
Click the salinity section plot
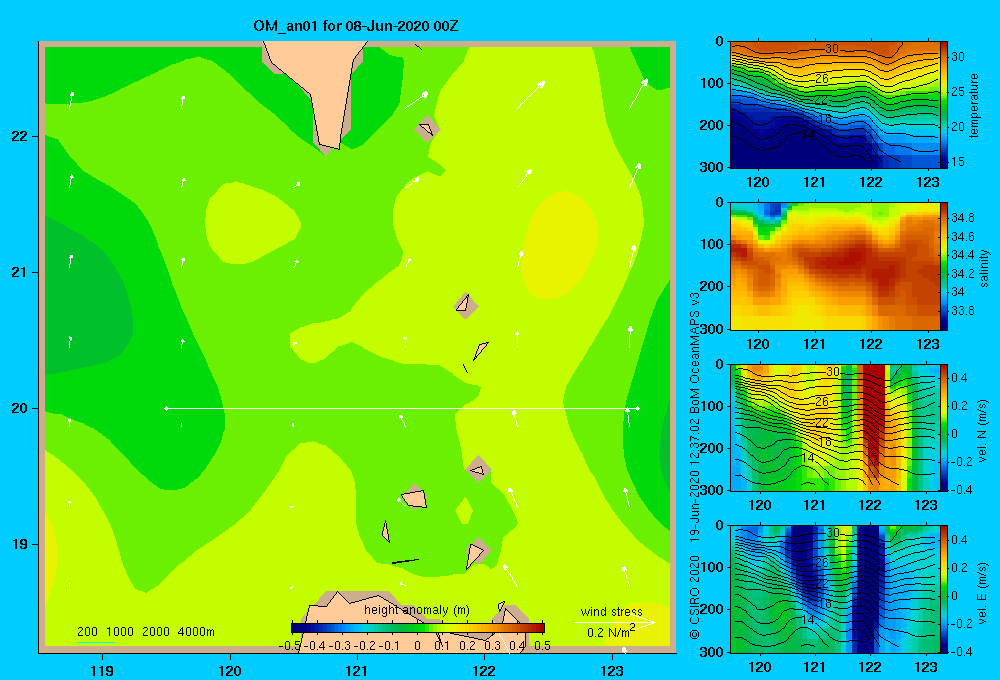coord(835,266)
